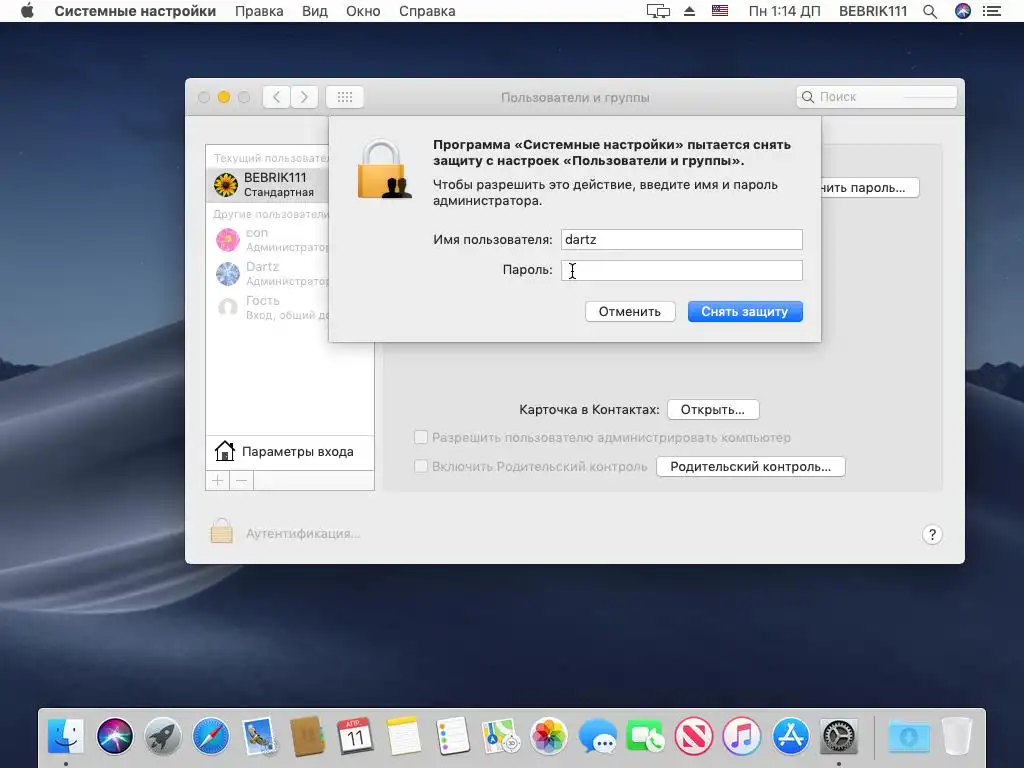Open Messages app in Dock

click(597, 736)
